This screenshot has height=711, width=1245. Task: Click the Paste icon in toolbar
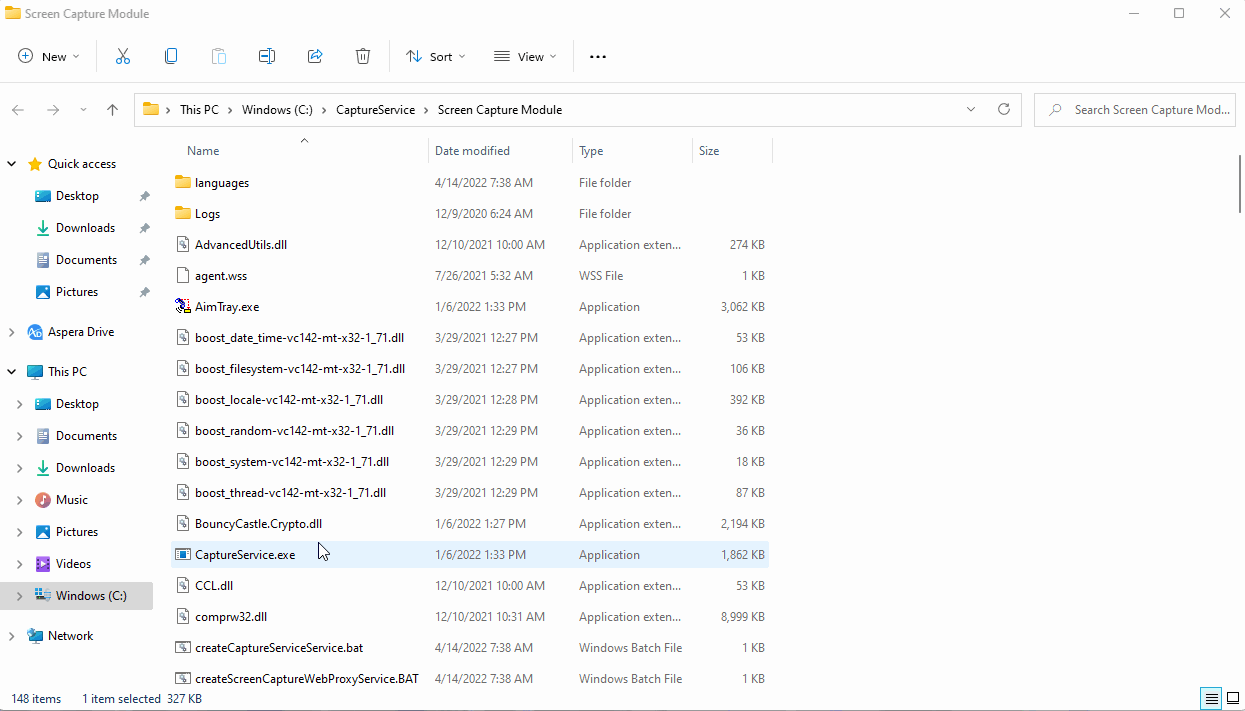[x=218, y=56]
